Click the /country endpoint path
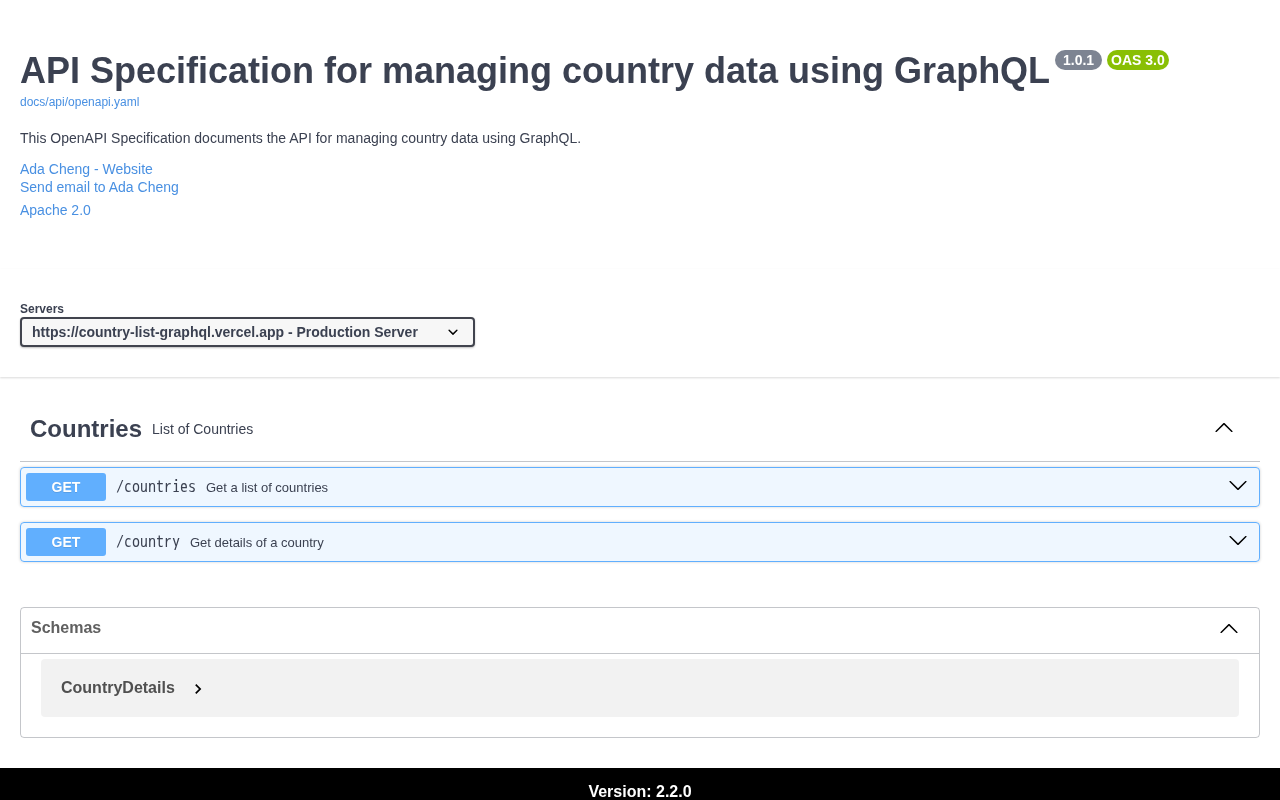The height and width of the screenshot is (800, 1280). (x=148, y=542)
